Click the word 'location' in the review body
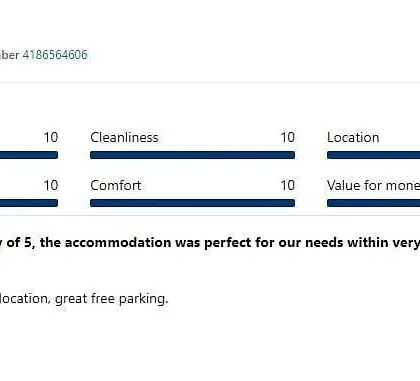This screenshot has height=381, width=420. [25, 299]
